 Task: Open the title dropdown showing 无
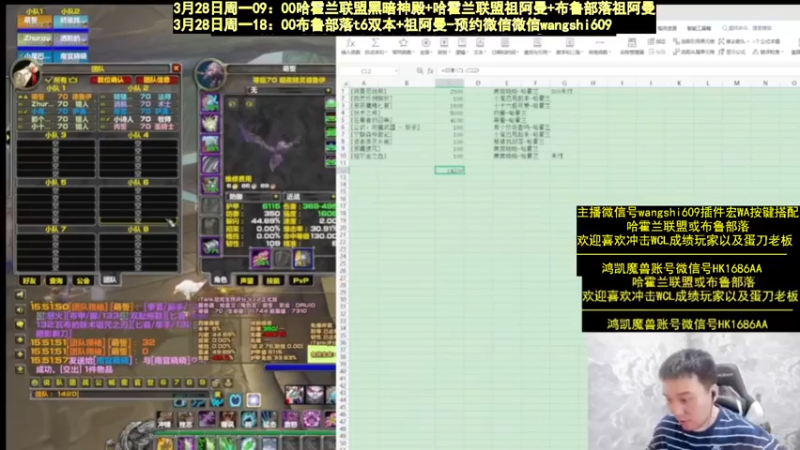289,90
